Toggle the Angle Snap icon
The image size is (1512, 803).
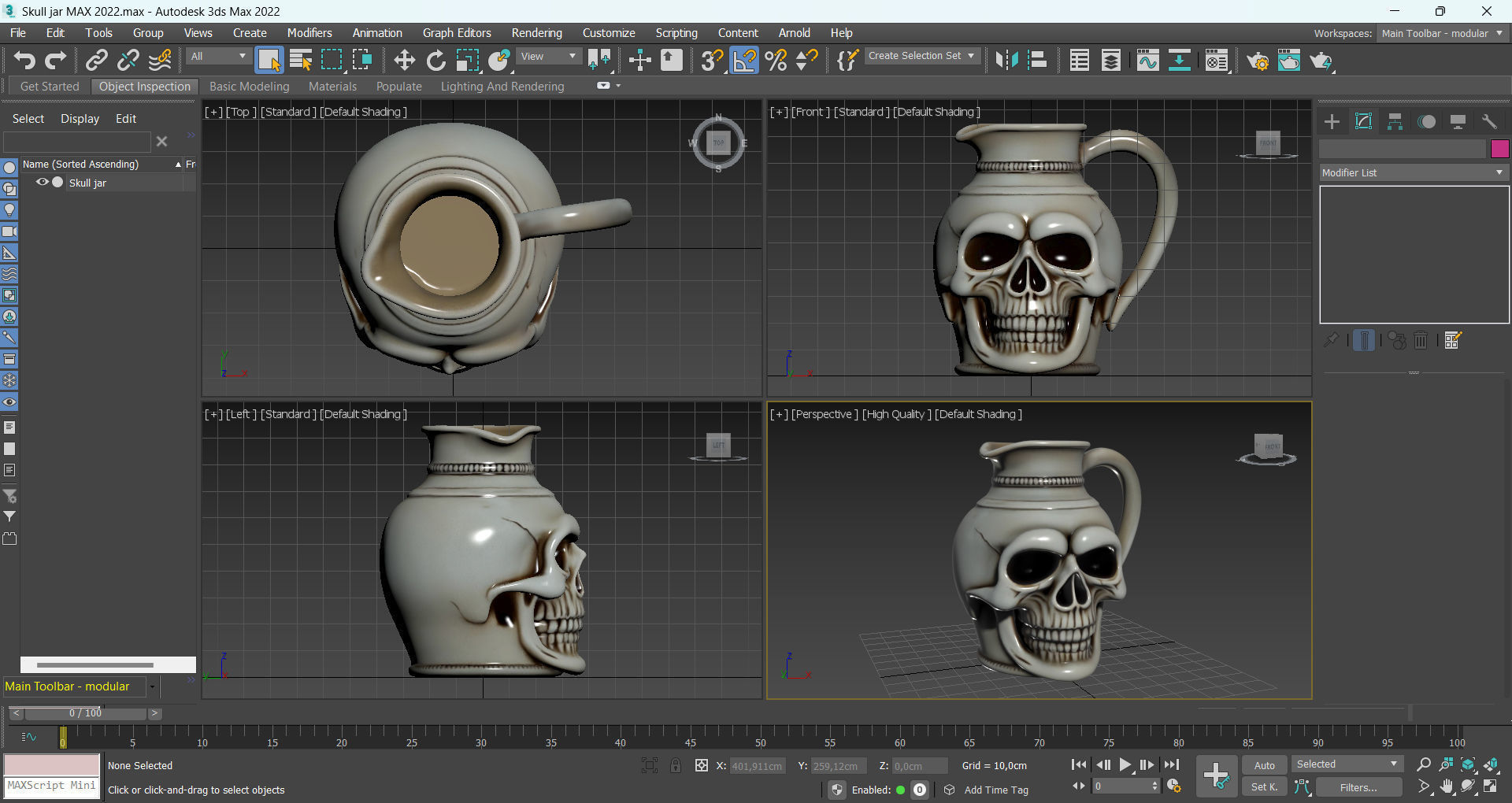[x=744, y=61]
